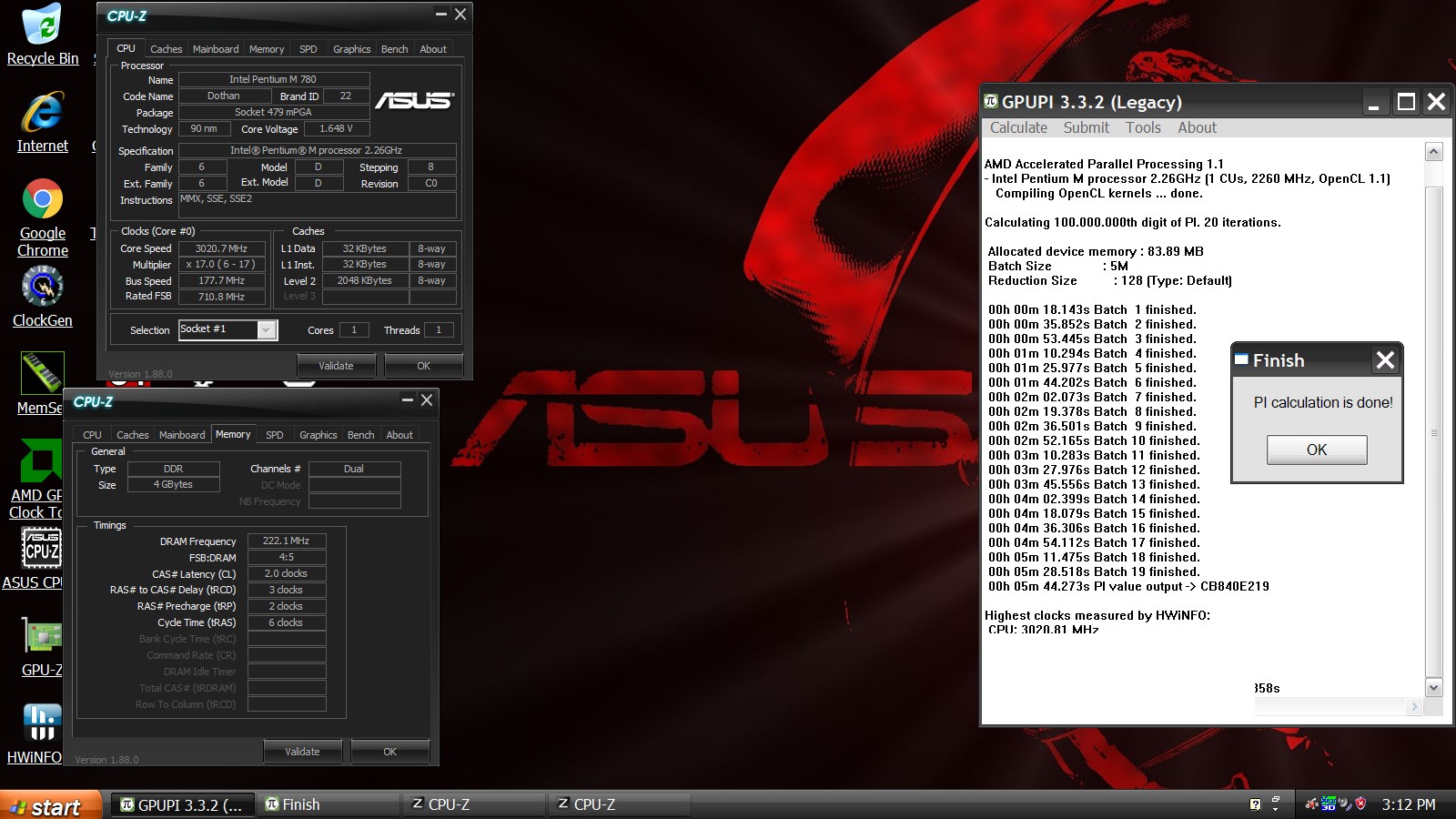Viewport: 1456px width, 819px height.
Task: Select Mainboard tab in bottom CPU-Z
Action: [182, 435]
